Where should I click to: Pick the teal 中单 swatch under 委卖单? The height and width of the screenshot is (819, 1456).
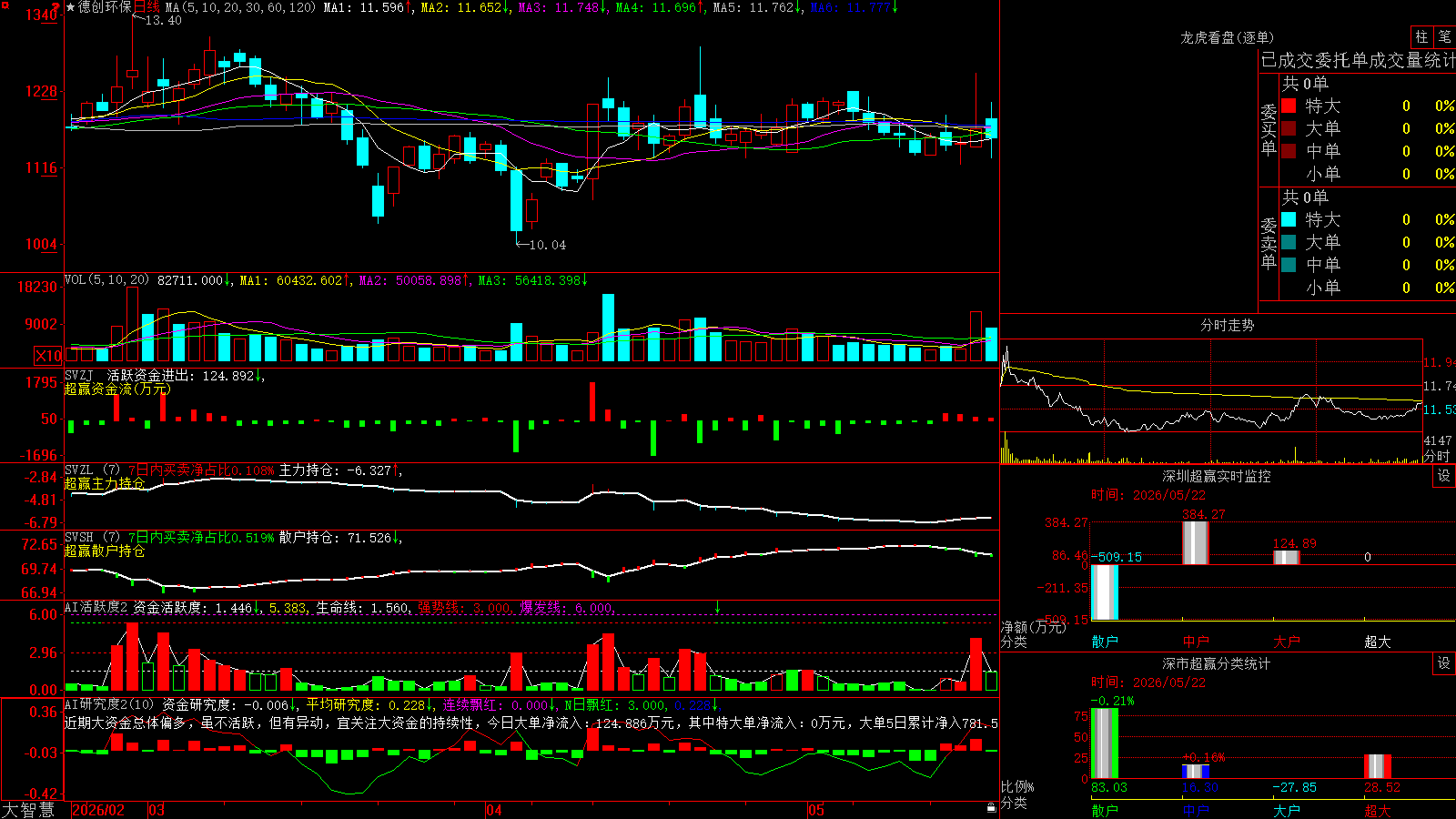click(1289, 265)
